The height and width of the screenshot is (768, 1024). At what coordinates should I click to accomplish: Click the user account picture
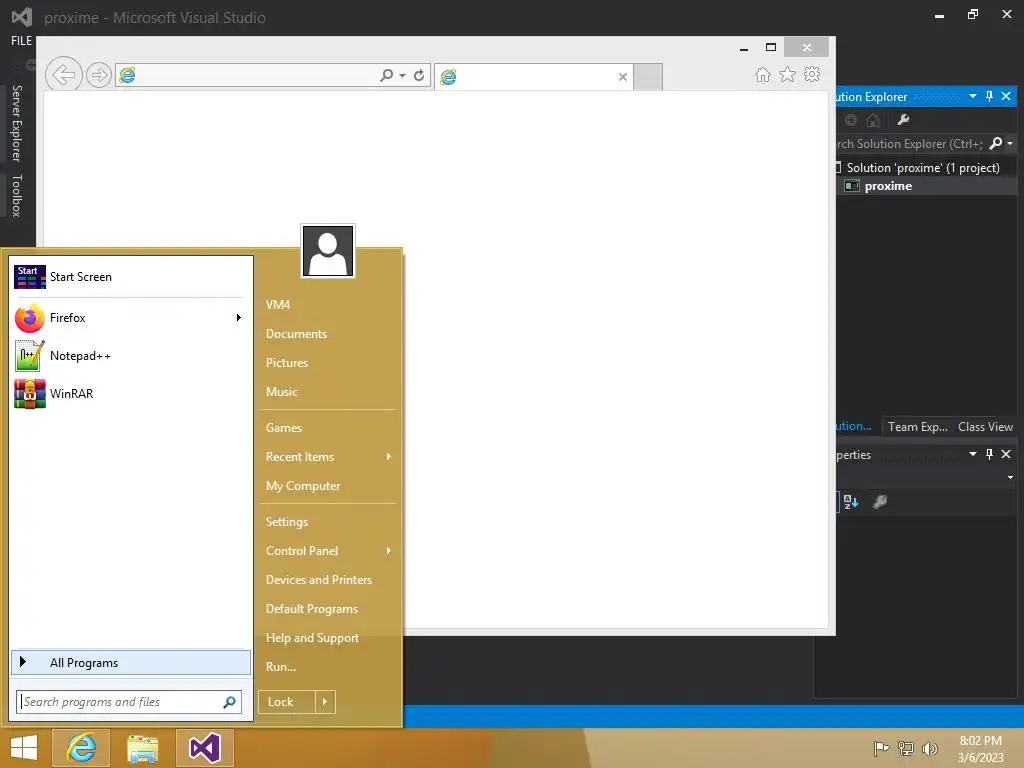(328, 251)
